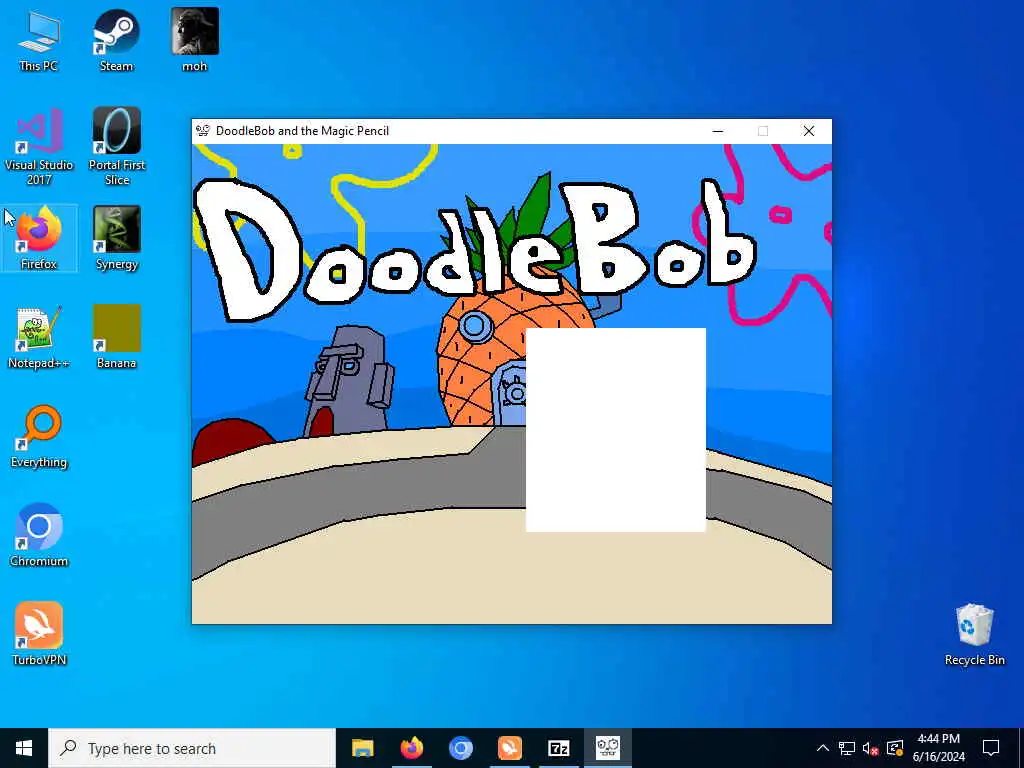Open the clock and calendar flyout

coord(938,748)
